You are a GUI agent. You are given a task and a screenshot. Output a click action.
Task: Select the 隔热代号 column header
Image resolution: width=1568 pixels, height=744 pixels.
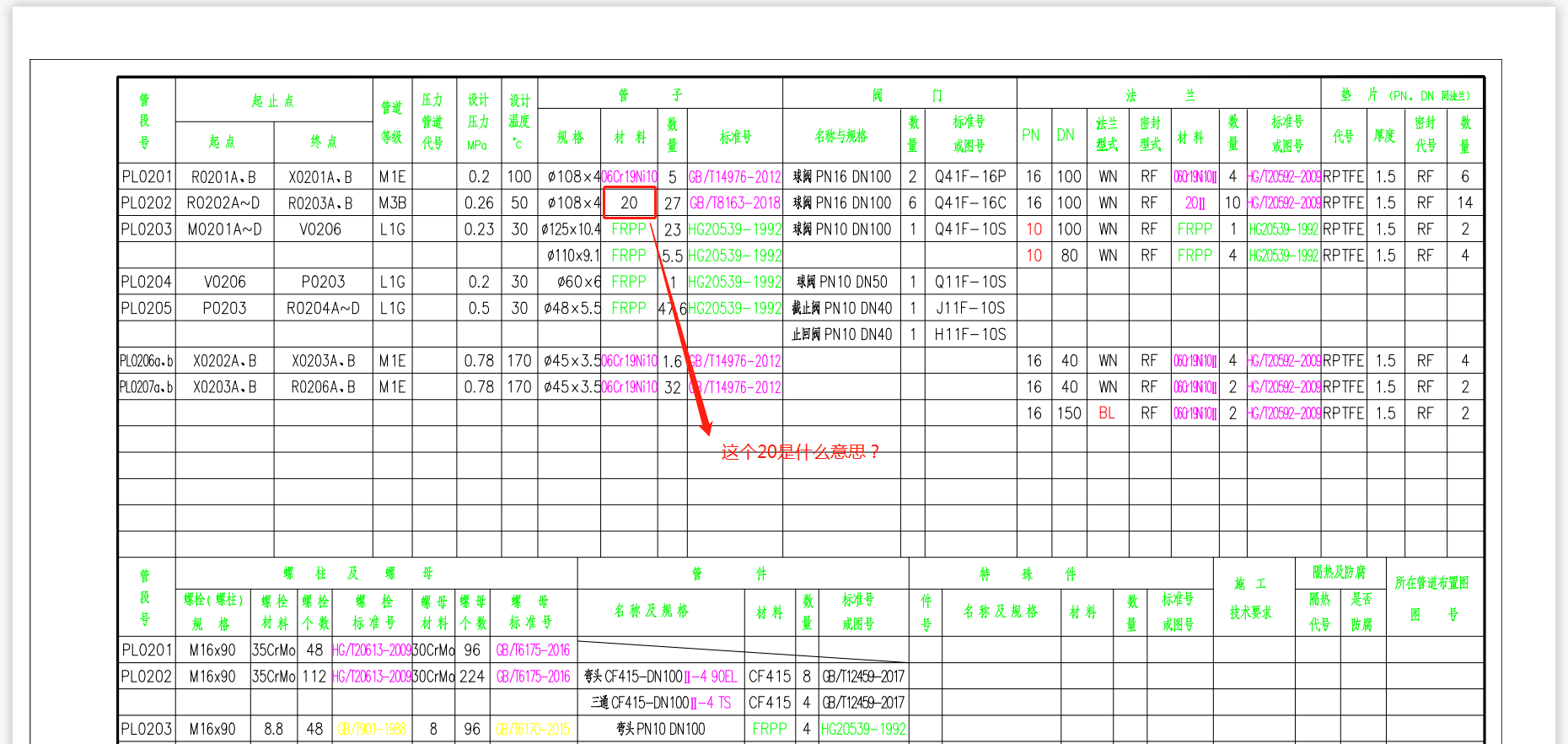(x=1319, y=612)
